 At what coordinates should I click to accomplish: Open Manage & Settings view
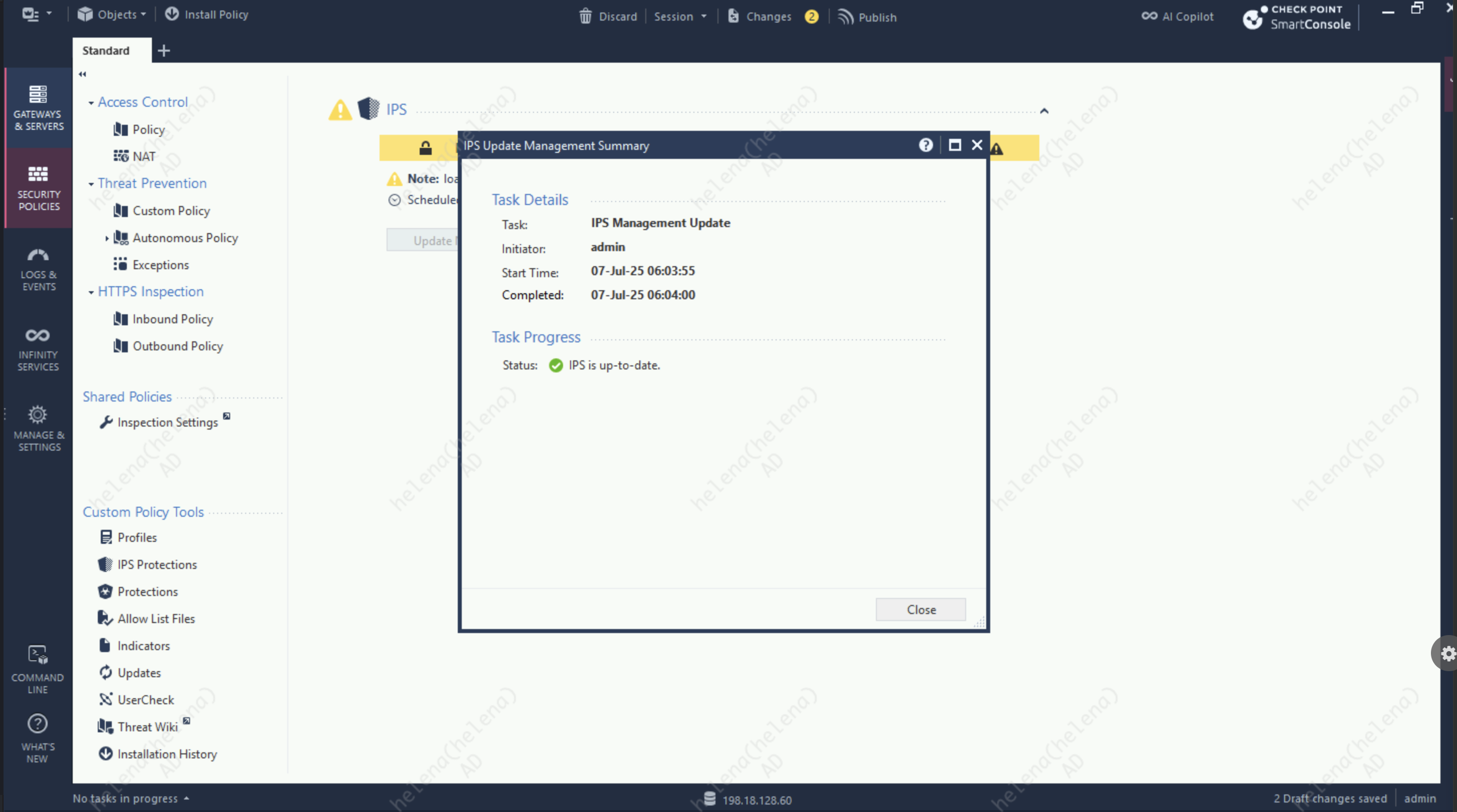(38, 429)
